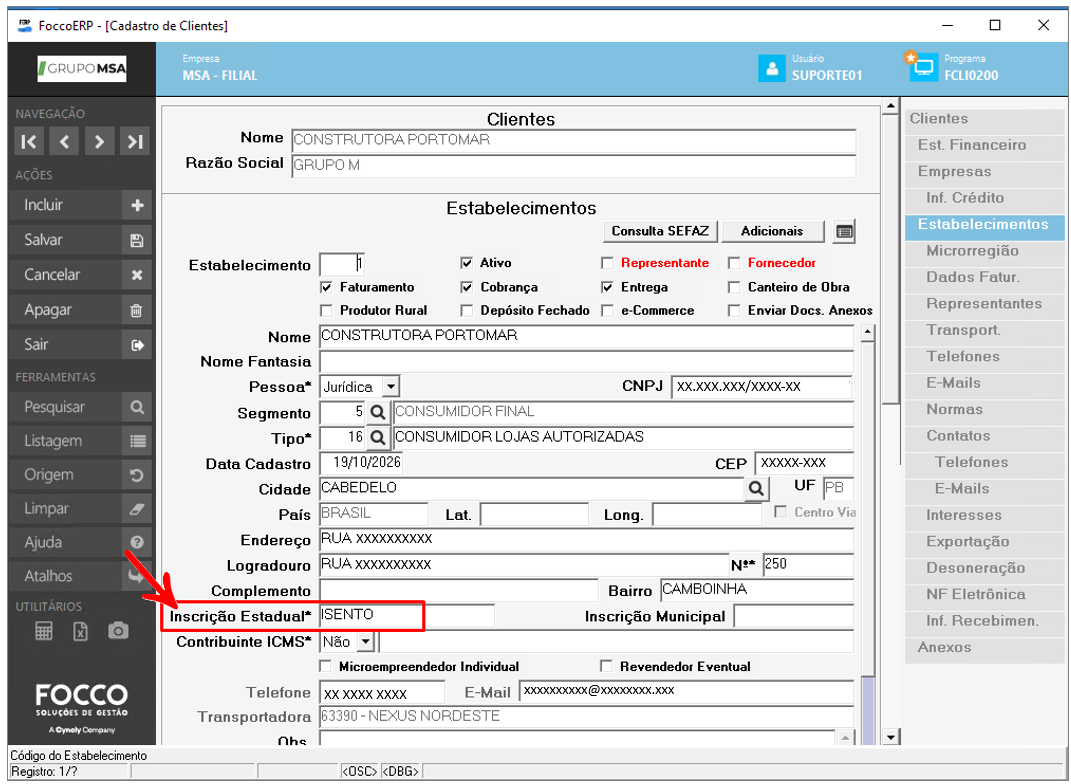
Task: Go to the previous record arrow
Action: coord(64,141)
